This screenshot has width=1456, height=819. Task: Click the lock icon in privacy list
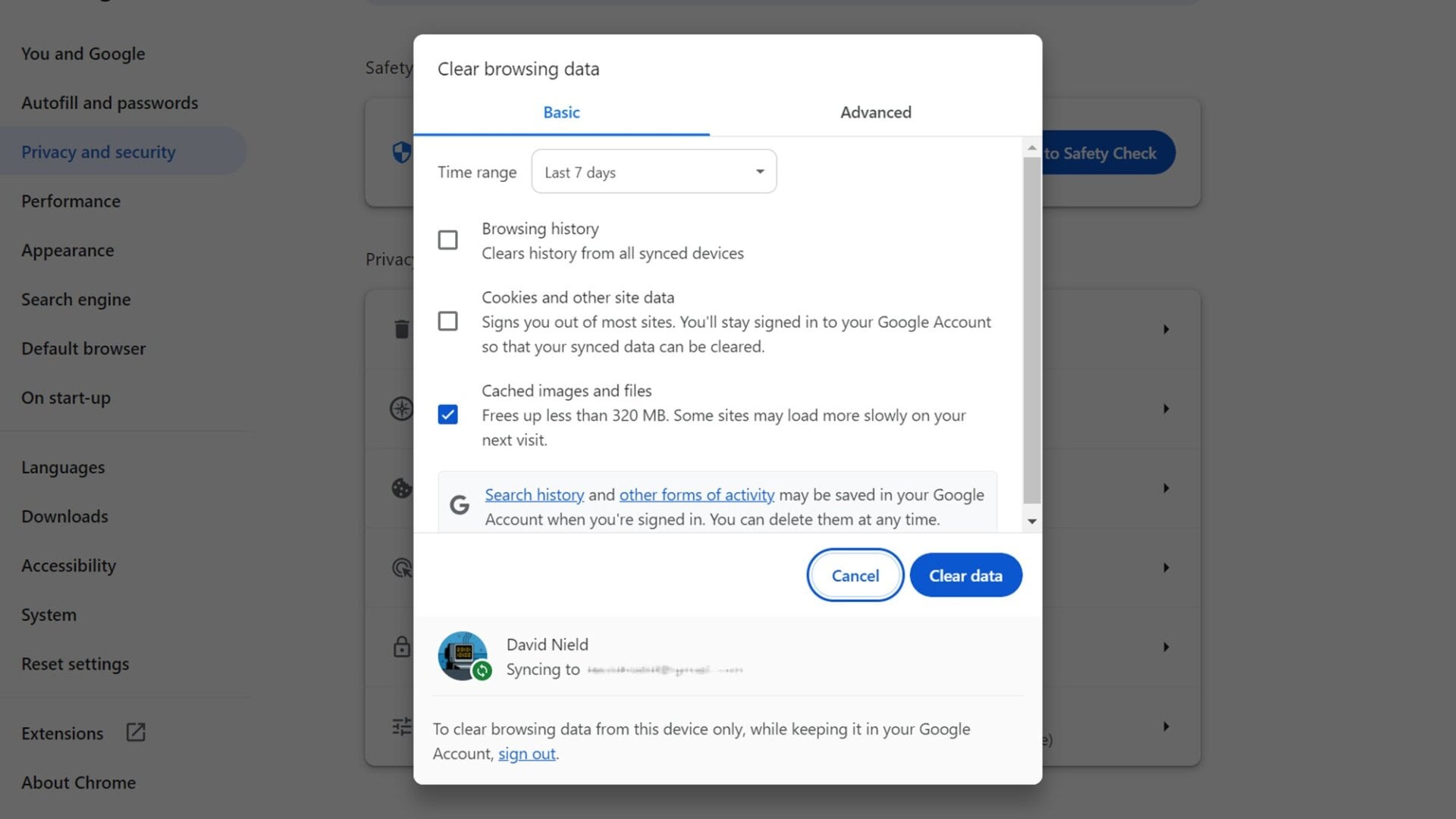[401, 647]
